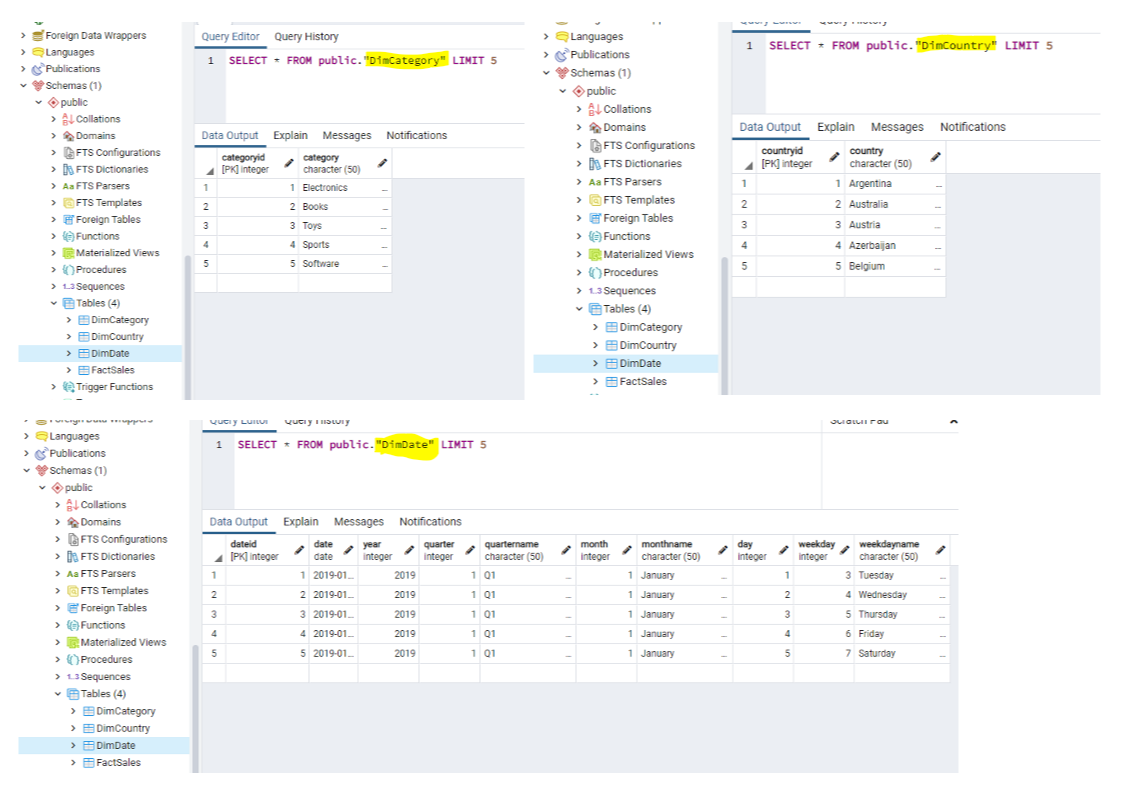
Task: Click the pencil icon in the monthname column header
Action: pyautogui.click(x=722, y=550)
